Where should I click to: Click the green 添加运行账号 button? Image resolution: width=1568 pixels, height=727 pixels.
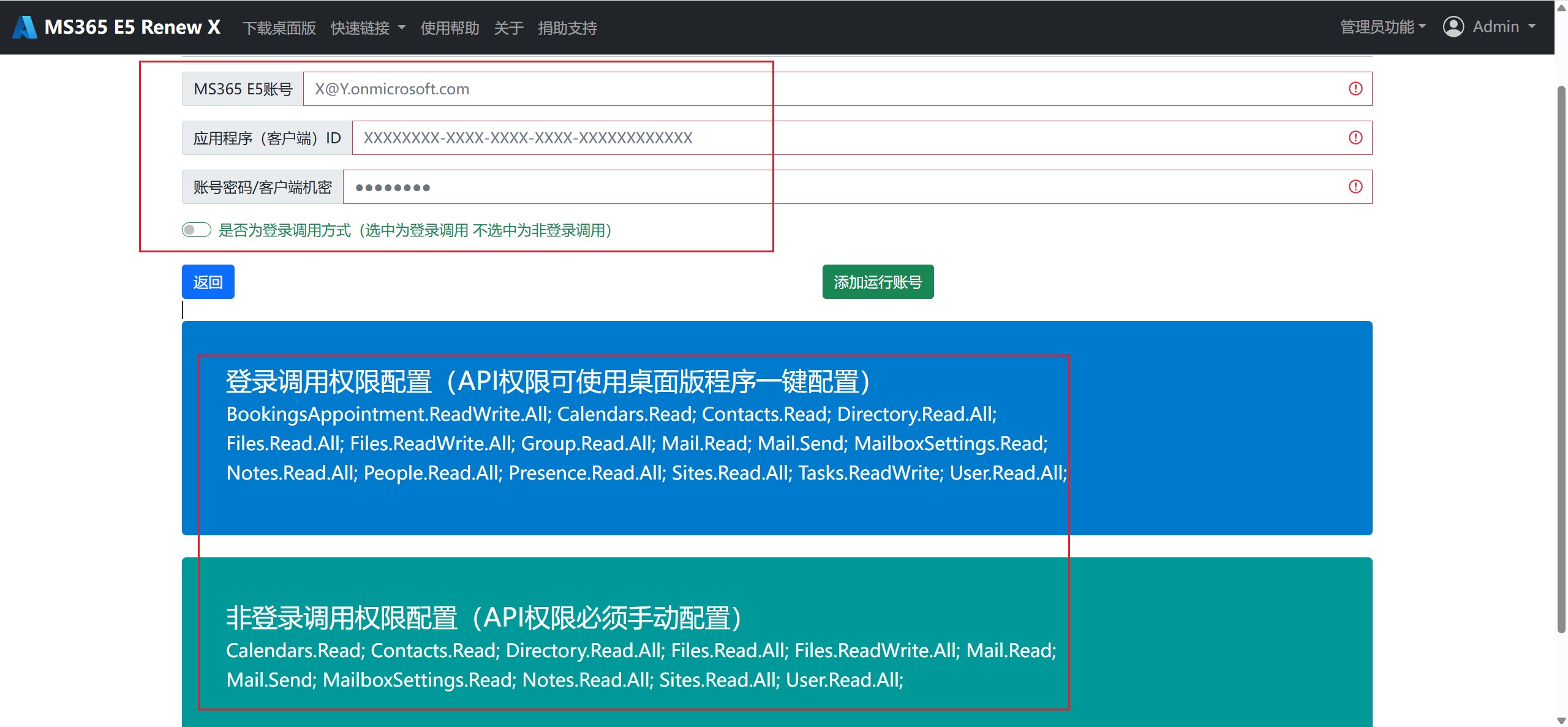878,282
